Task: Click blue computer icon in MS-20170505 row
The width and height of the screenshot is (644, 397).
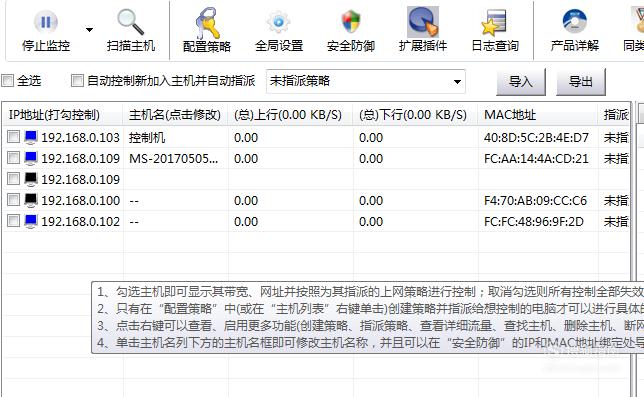Action: coord(31,158)
